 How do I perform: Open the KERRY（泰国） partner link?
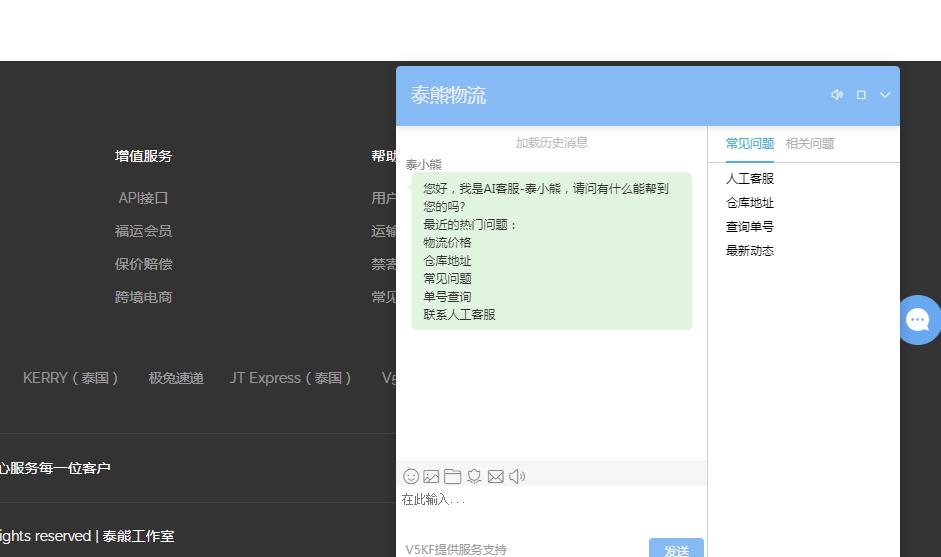pyautogui.click(x=70, y=378)
